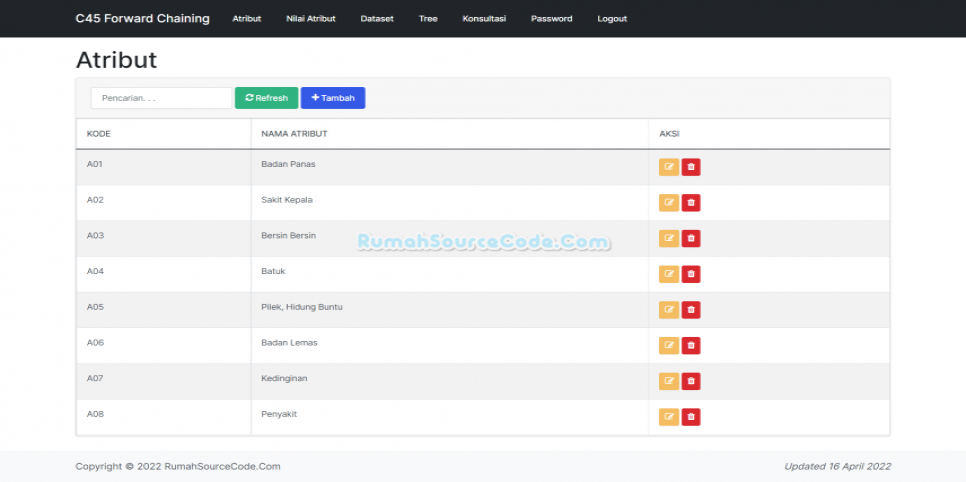Click the green Refresh button
Viewport: 966px width, 482px height.
point(266,98)
